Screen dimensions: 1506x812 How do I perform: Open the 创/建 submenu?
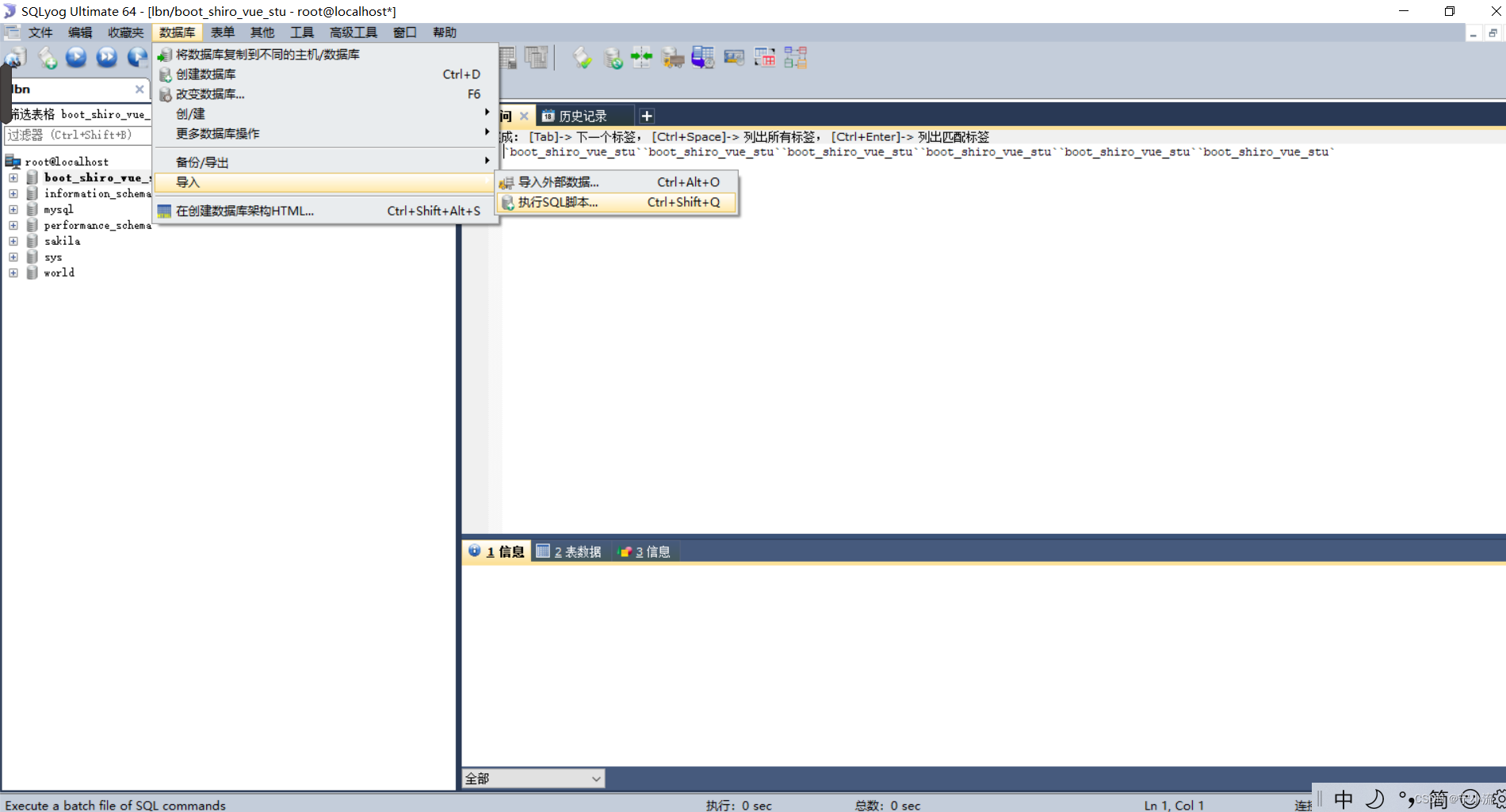coord(326,114)
